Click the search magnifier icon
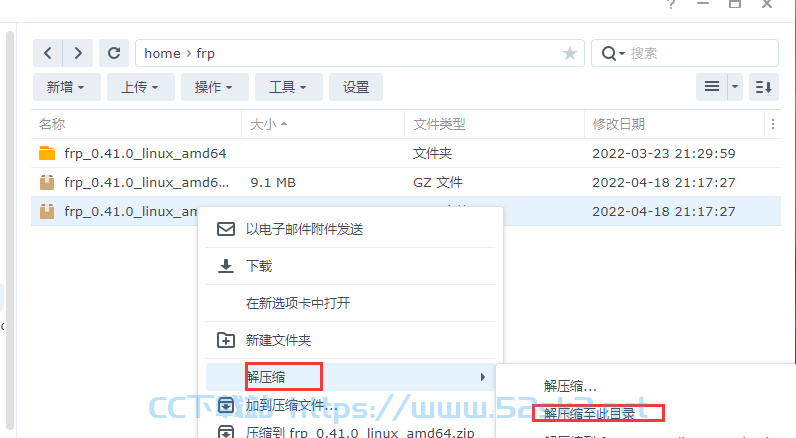This screenshot has width=796, height=438. click(x=608, y=53)
